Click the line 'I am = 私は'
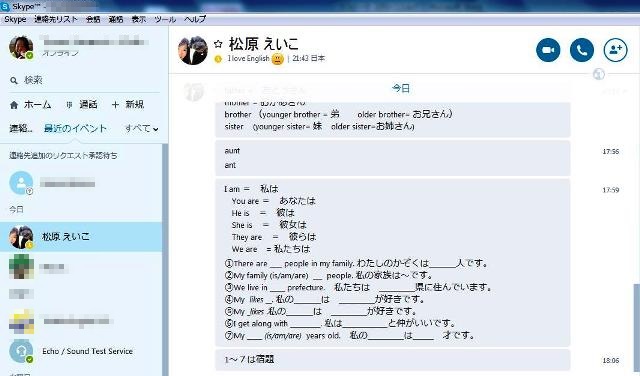640x376 pixels. 251,189
